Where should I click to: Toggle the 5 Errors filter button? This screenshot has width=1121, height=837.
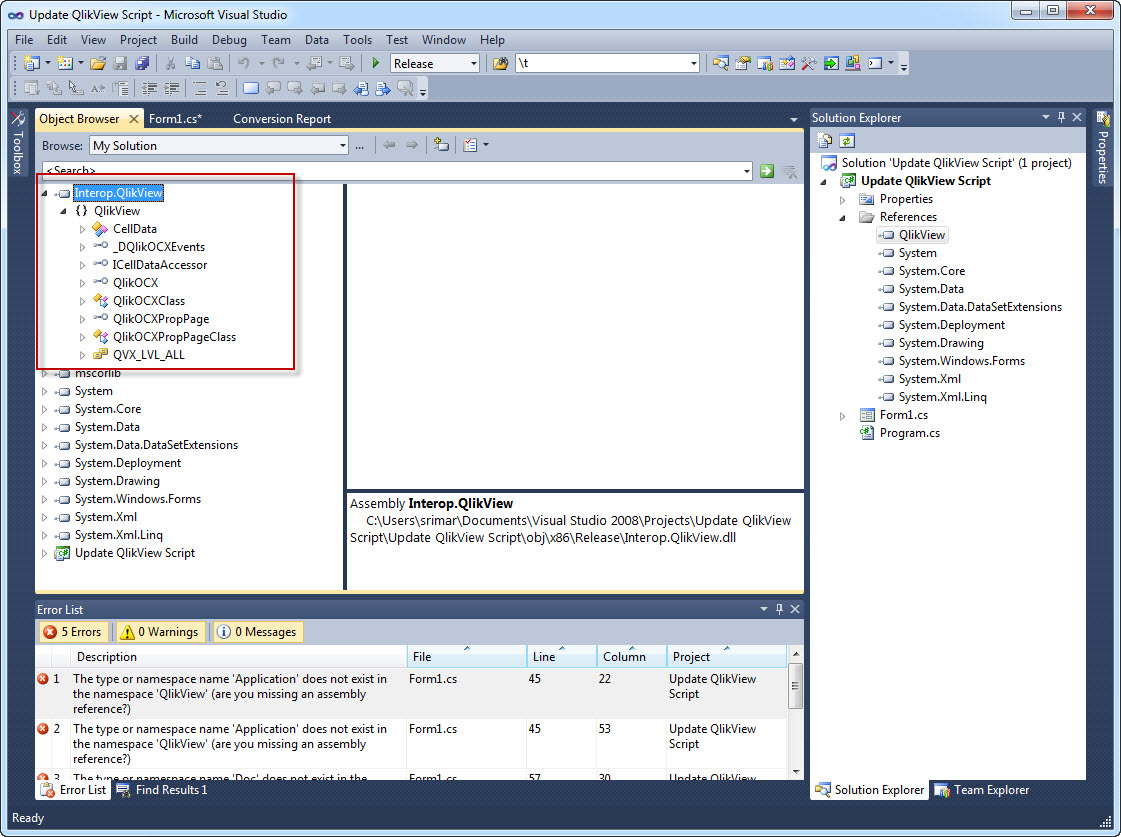[73, 632]
